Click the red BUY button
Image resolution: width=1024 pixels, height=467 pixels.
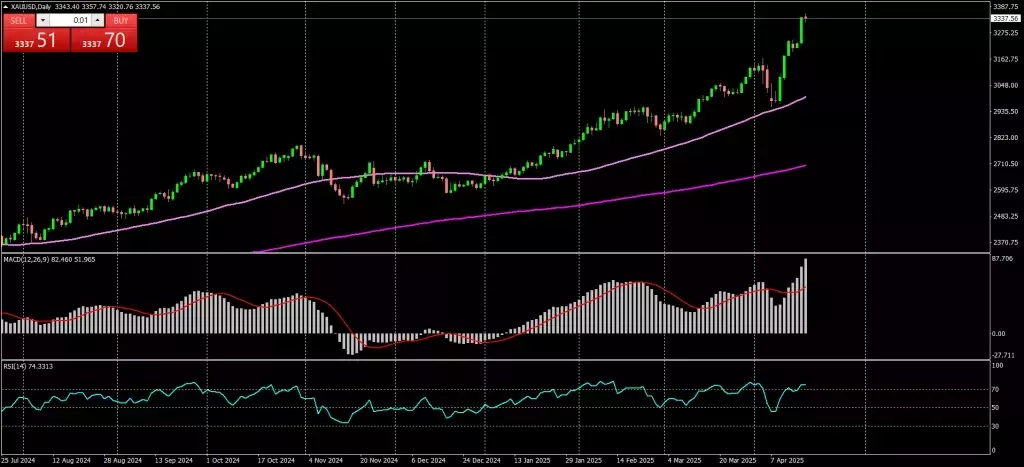(x=121, y=20)
